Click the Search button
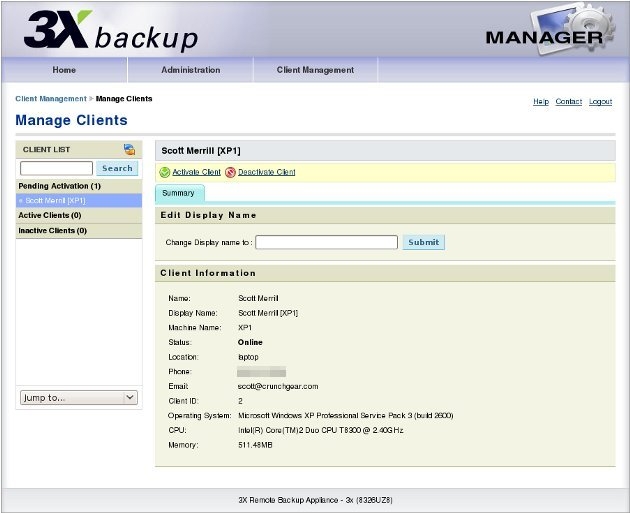This screenshot has height=513, width=630. pos(117,168)
